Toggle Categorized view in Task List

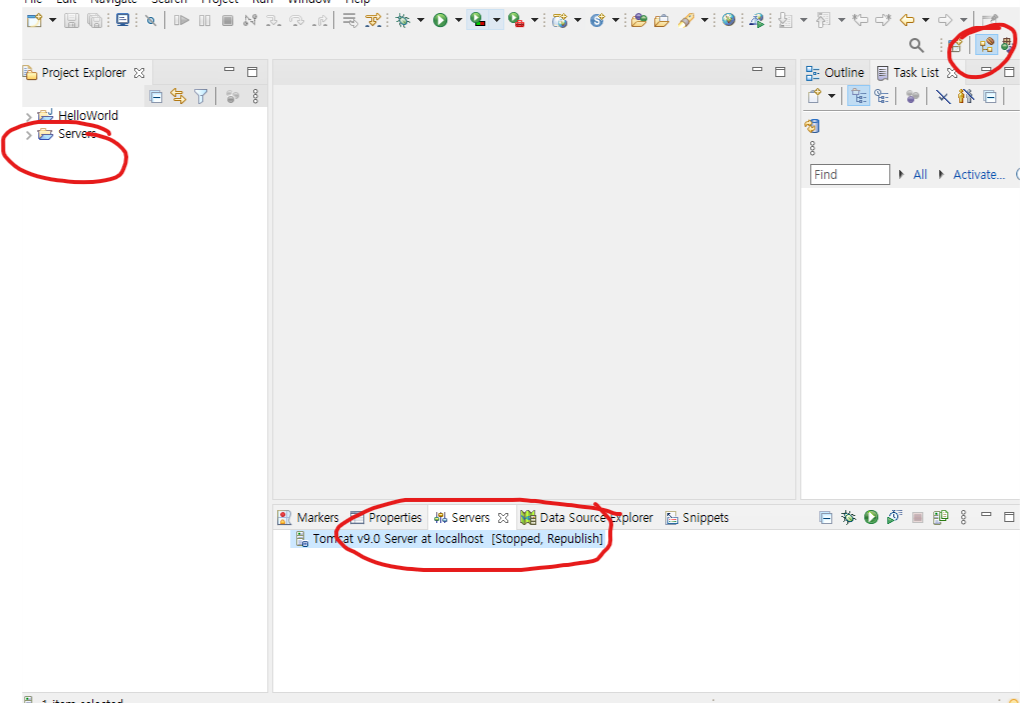tap(859, 97)
